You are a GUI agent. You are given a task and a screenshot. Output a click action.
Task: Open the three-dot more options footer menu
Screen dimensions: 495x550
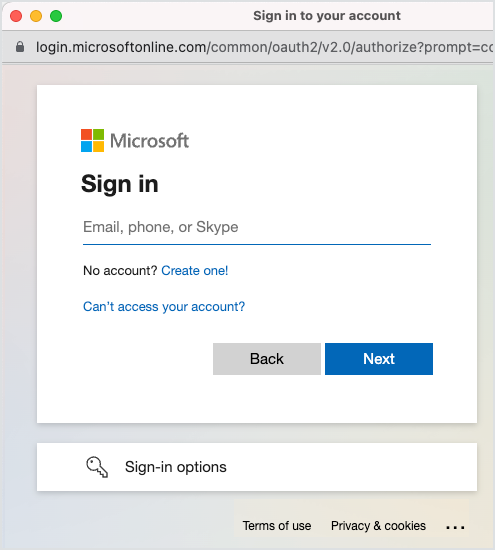tap(455, 526)
